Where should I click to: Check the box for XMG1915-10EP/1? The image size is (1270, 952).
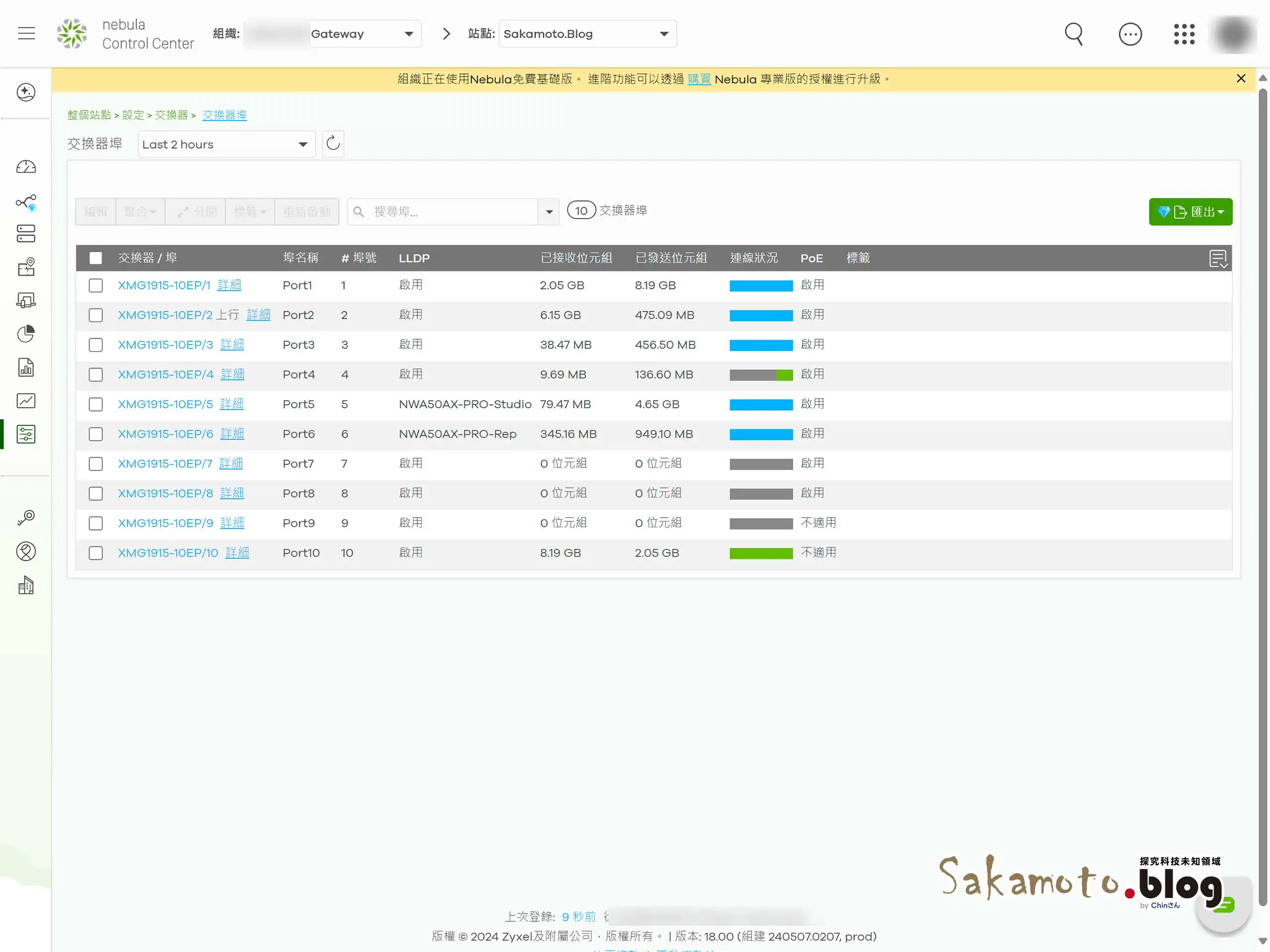click(x=96, y=285)
